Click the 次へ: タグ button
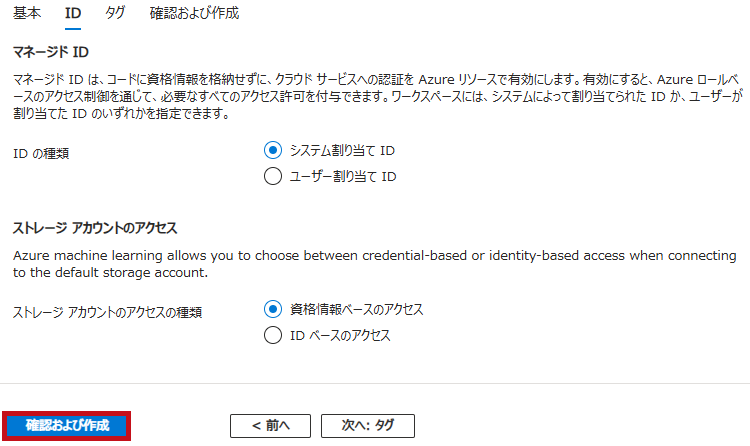Screen dimensions: 750x446 368,426
